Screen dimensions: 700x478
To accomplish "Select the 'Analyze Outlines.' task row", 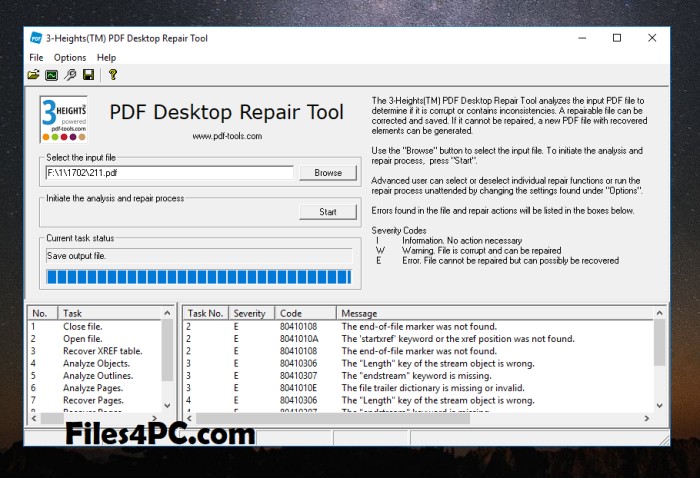I will click(95, 376).
